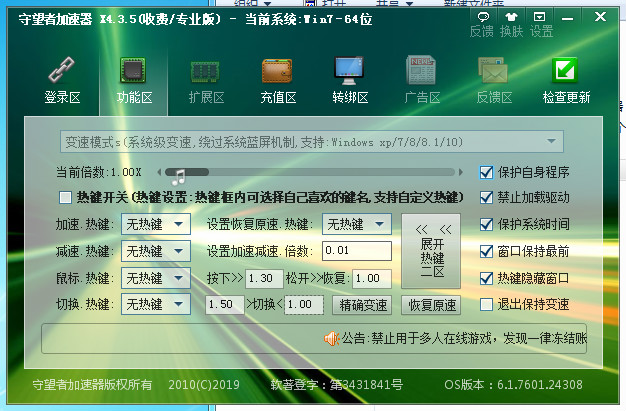Image resolution: width=626 pixels, height=411 pixels.
Task: Open the 变速模式 dropdown
Action: [x=312, y=141]
